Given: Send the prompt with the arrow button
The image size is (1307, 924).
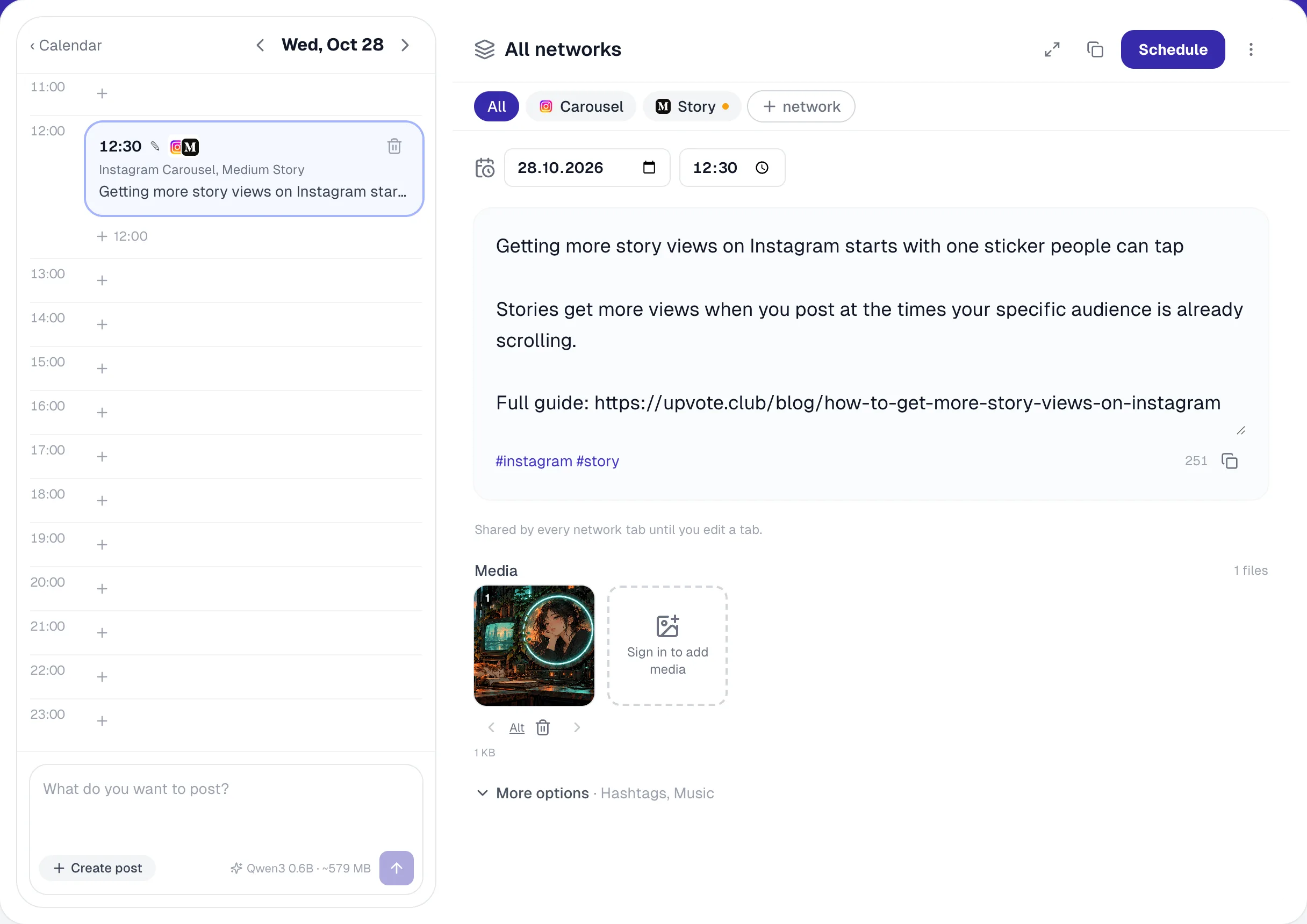Looking at the screenshot, I should tap(396, 868).
